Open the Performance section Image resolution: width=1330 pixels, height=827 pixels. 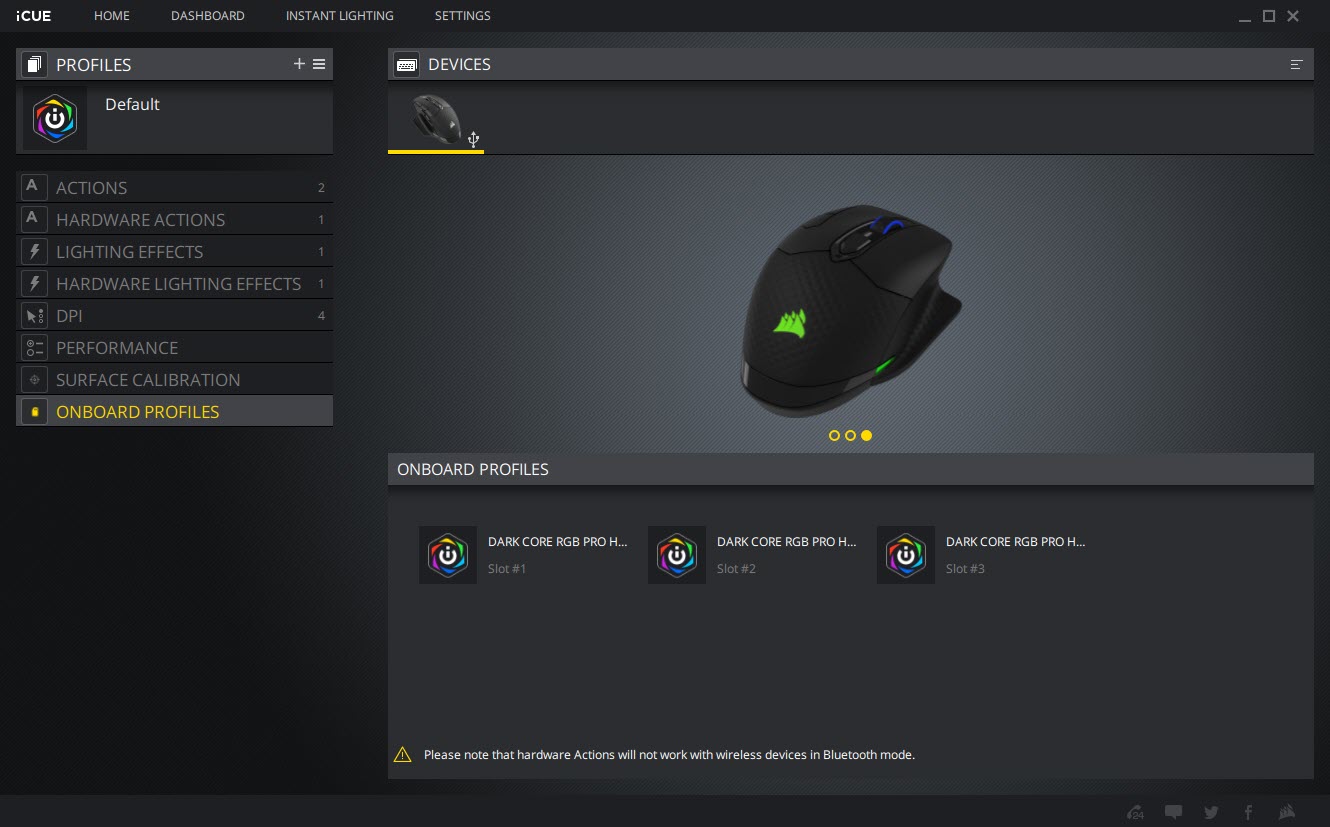[x=175, y=347]
